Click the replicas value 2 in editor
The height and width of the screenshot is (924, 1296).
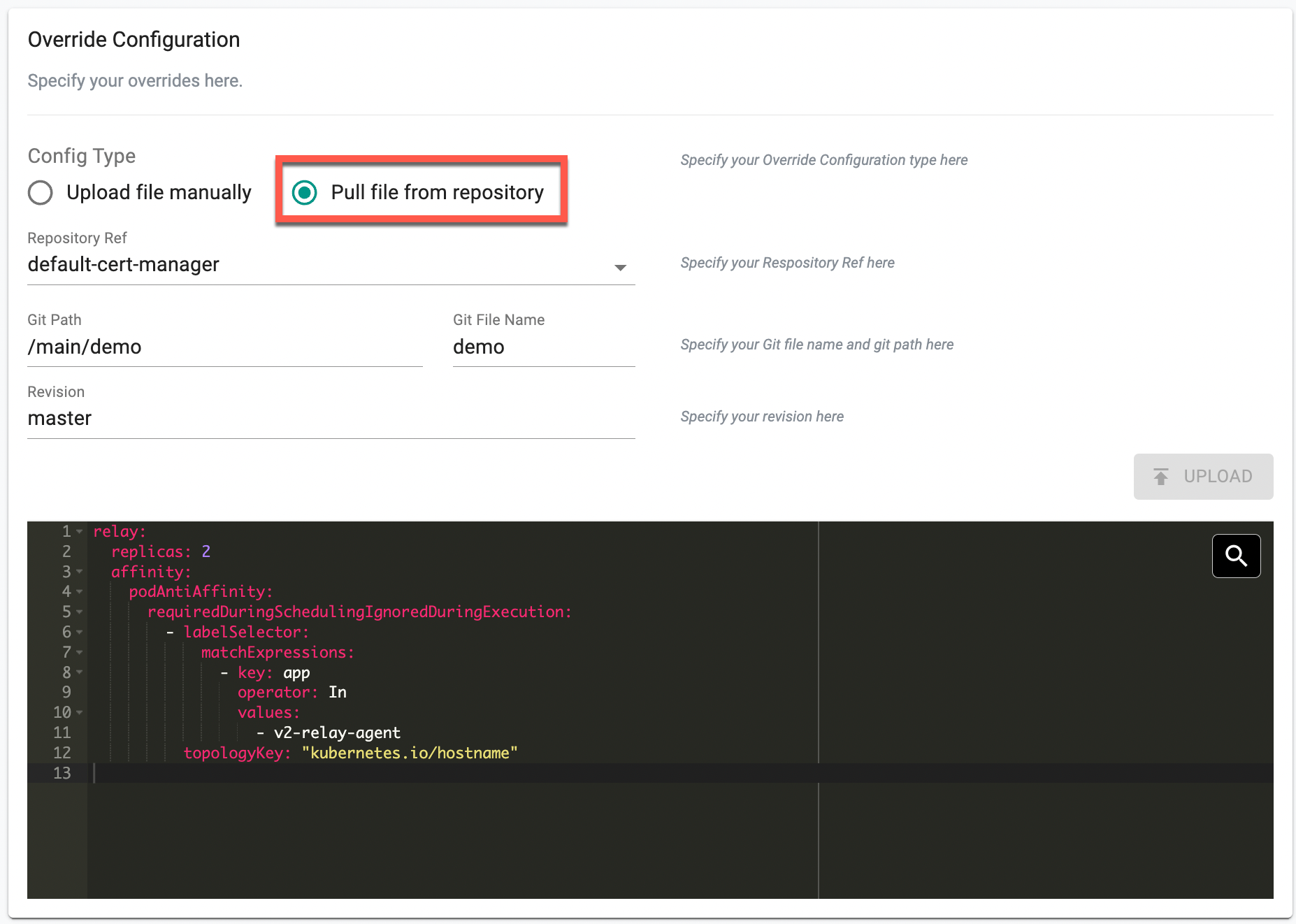pos(206,551)
